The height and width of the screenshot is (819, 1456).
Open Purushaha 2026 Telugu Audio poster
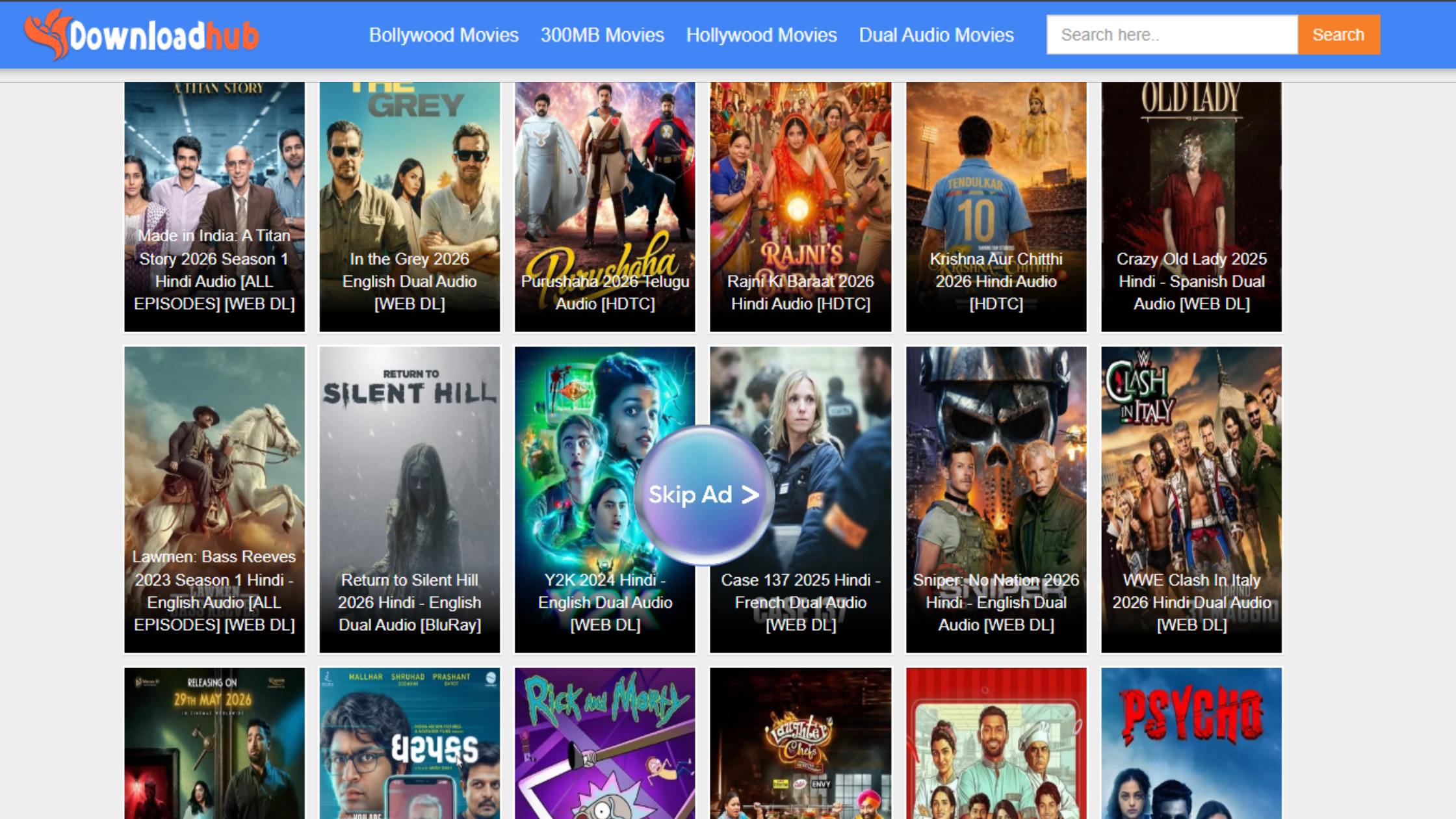604,207
